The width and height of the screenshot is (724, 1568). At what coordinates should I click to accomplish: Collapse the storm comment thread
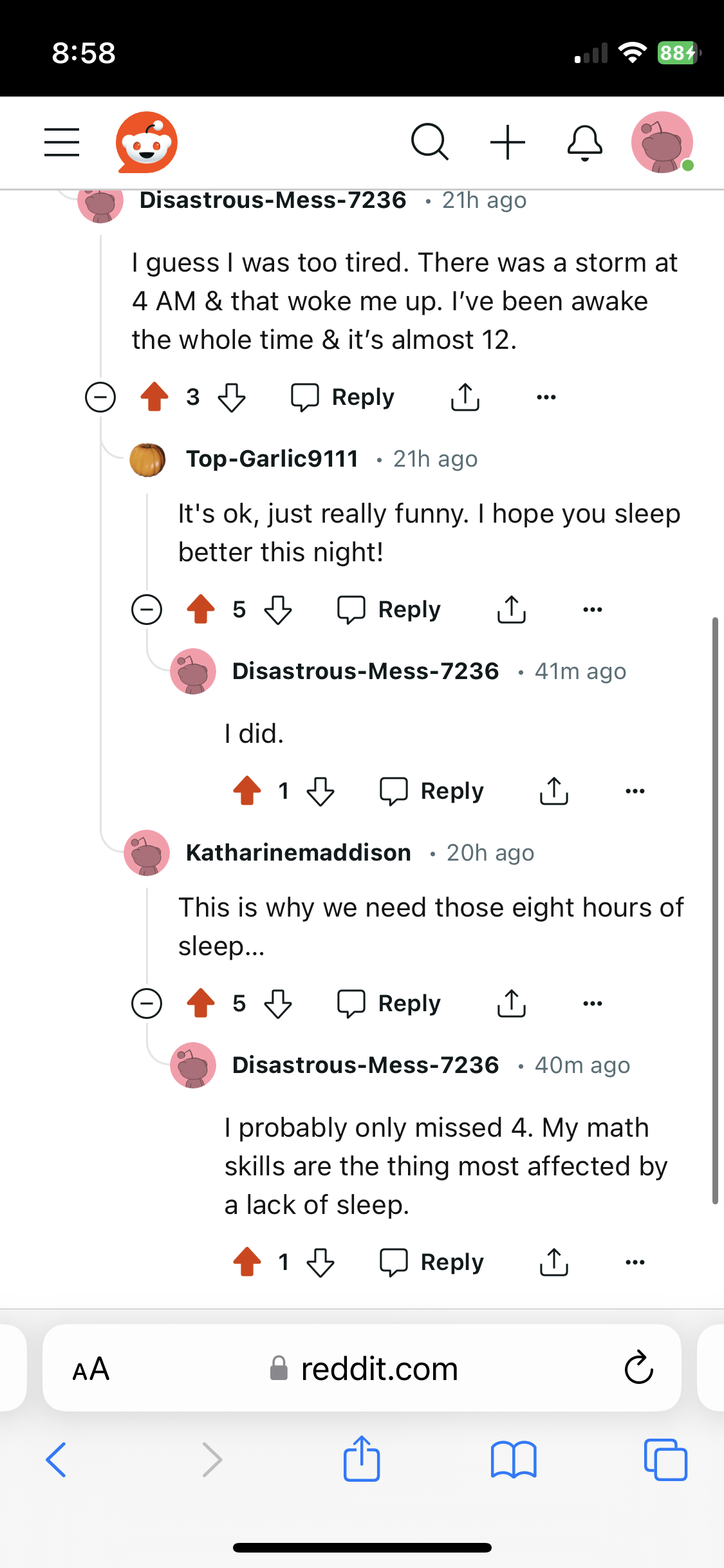coord(100,397)
